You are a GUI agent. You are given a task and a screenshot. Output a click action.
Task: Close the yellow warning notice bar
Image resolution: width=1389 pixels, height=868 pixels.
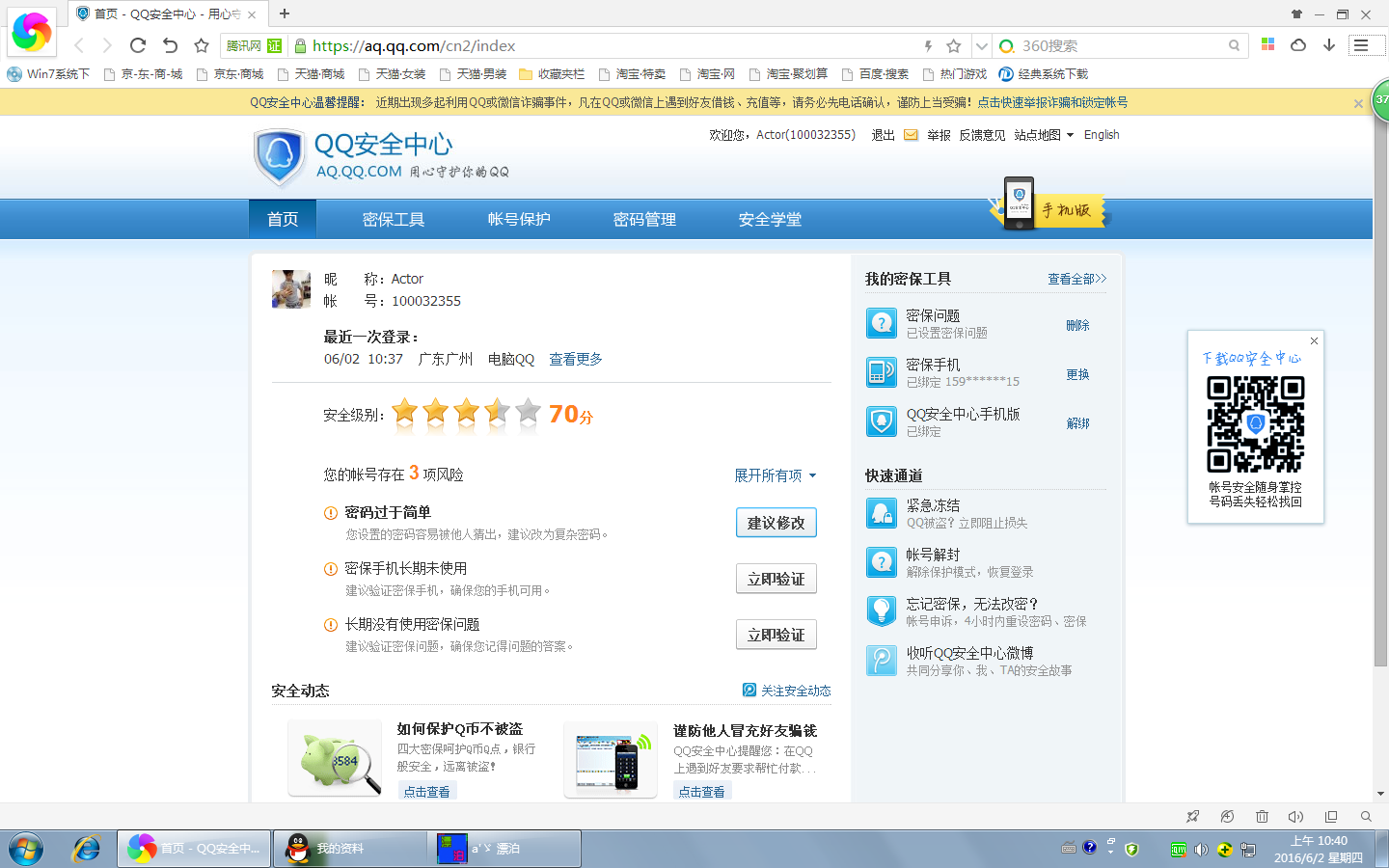coord(1358,103)
